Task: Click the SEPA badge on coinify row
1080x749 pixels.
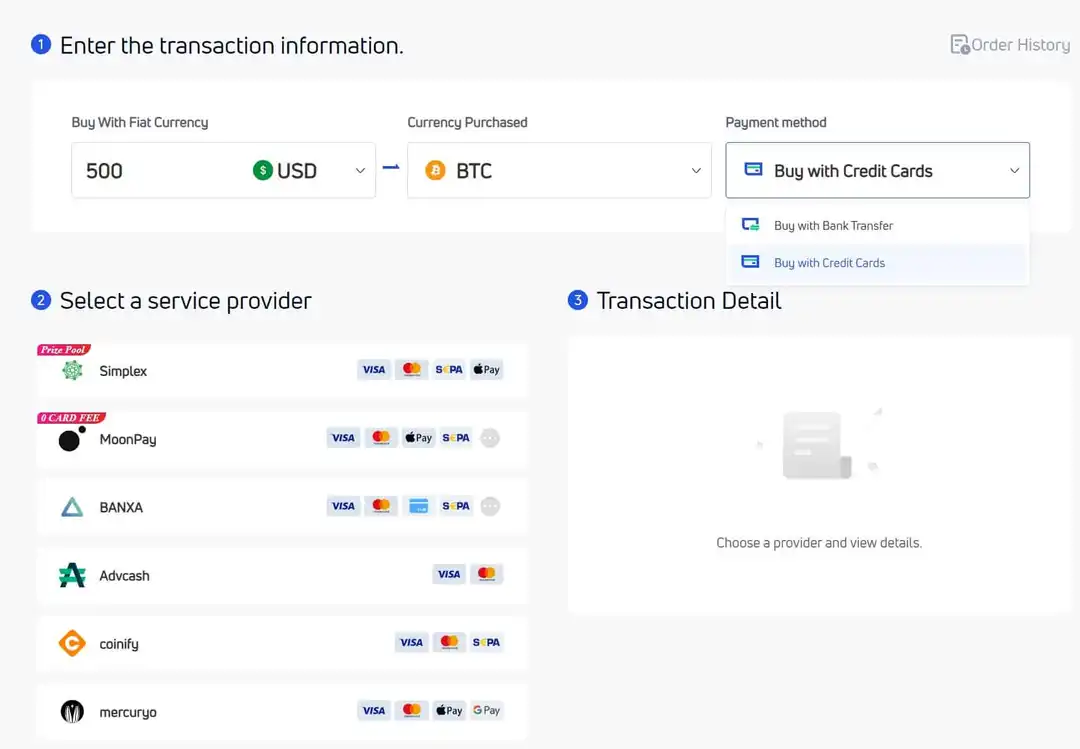Action: [487, 642]
